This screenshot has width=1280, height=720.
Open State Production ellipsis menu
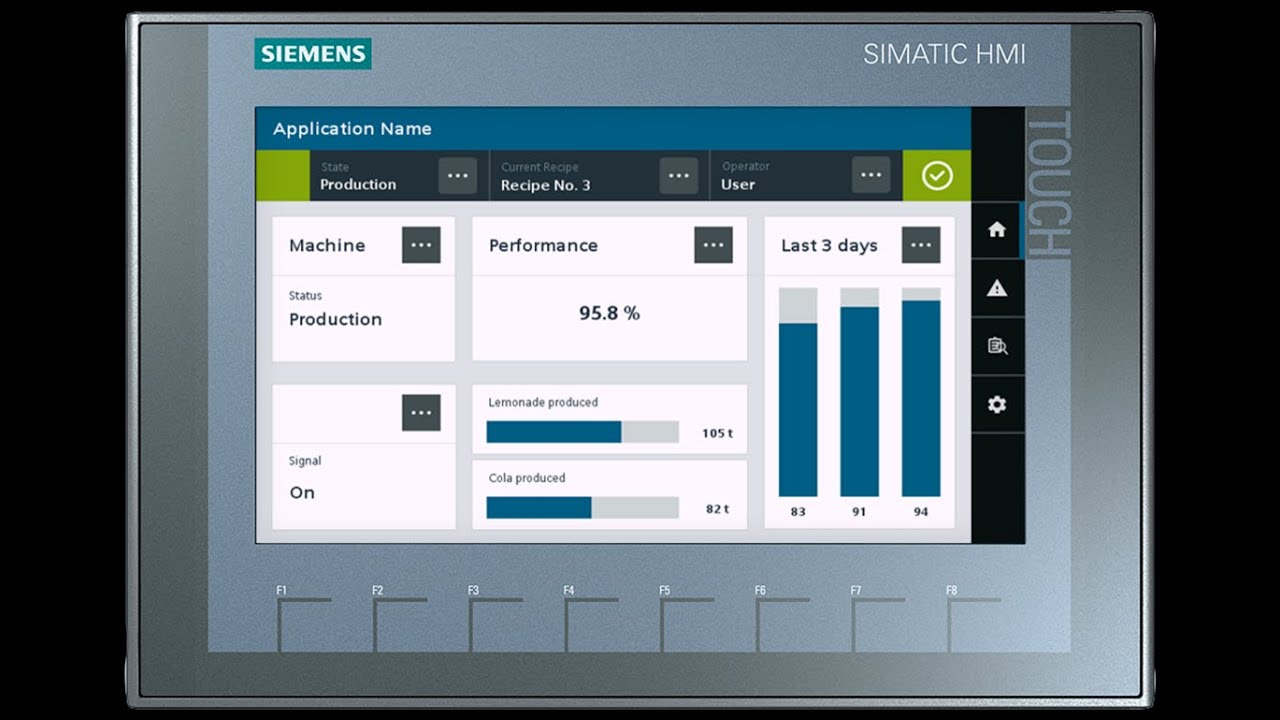pos(457,175)
